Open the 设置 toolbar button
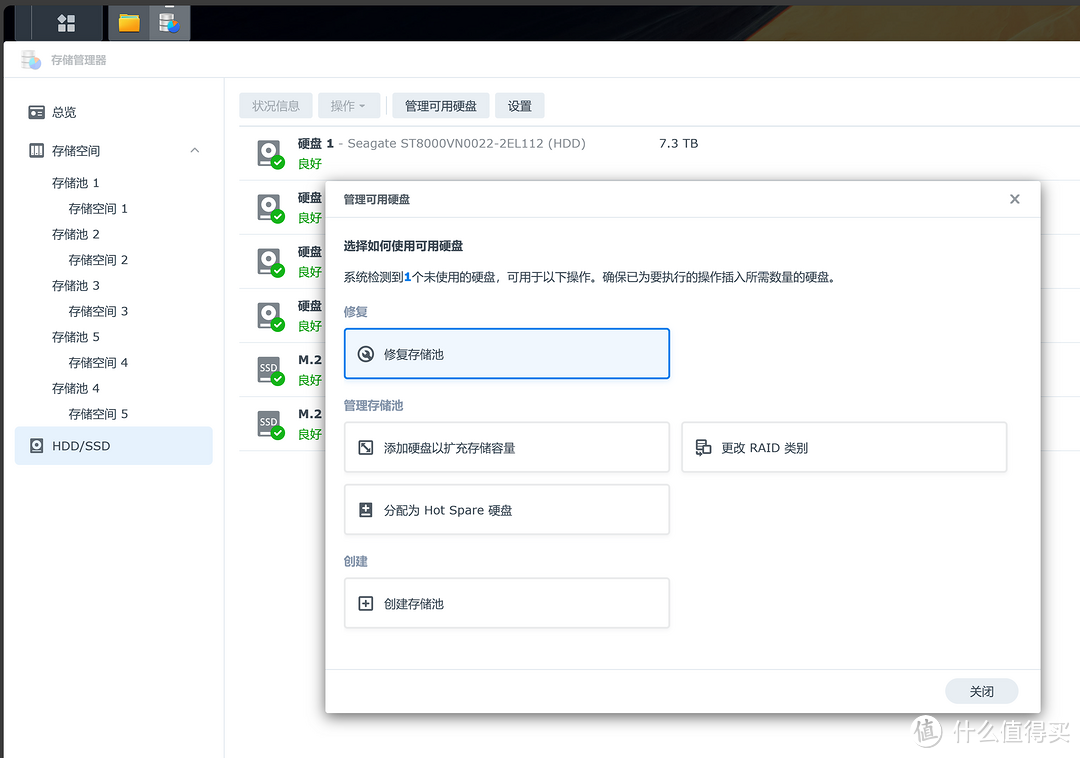The image size is (1080, 758). [520, 106]
